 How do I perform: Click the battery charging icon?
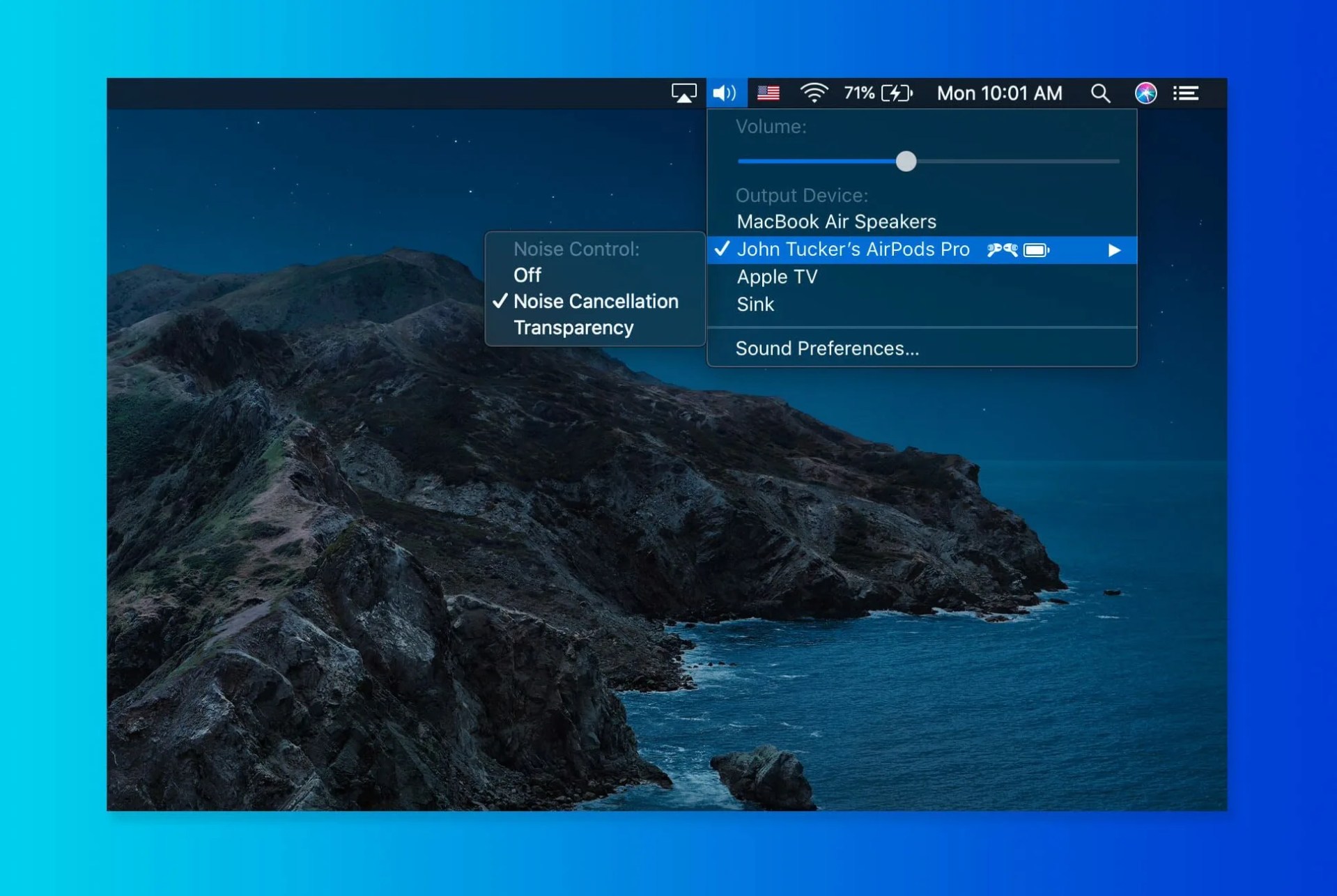[897, 93]
